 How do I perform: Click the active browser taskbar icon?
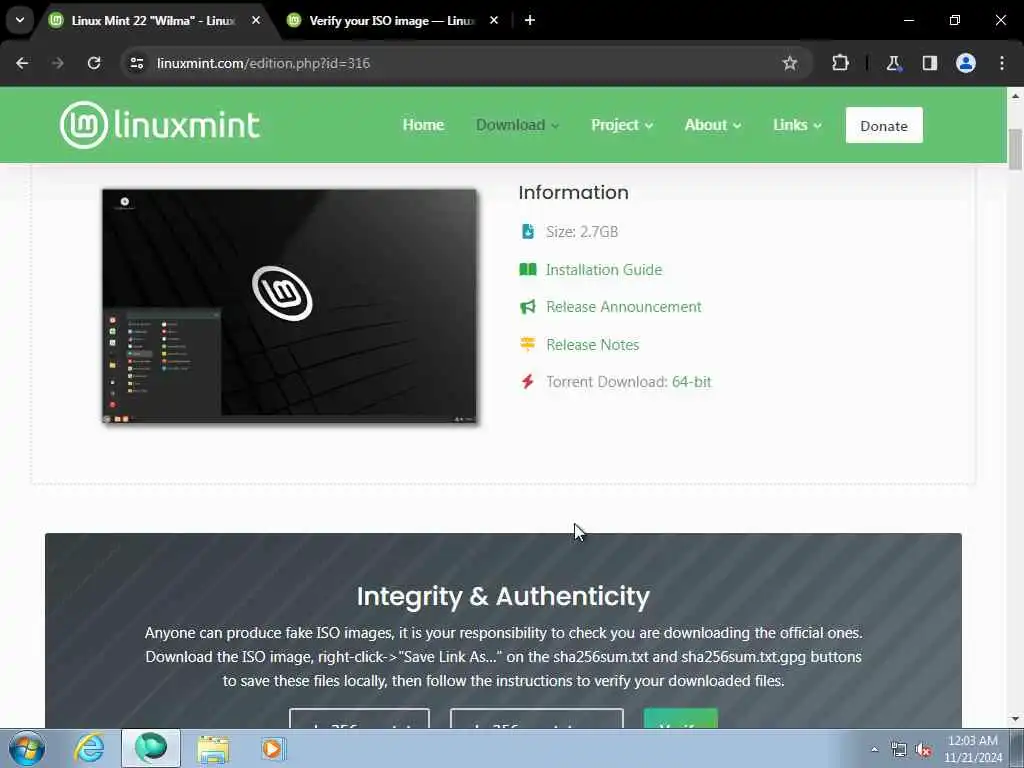[151, 748]
